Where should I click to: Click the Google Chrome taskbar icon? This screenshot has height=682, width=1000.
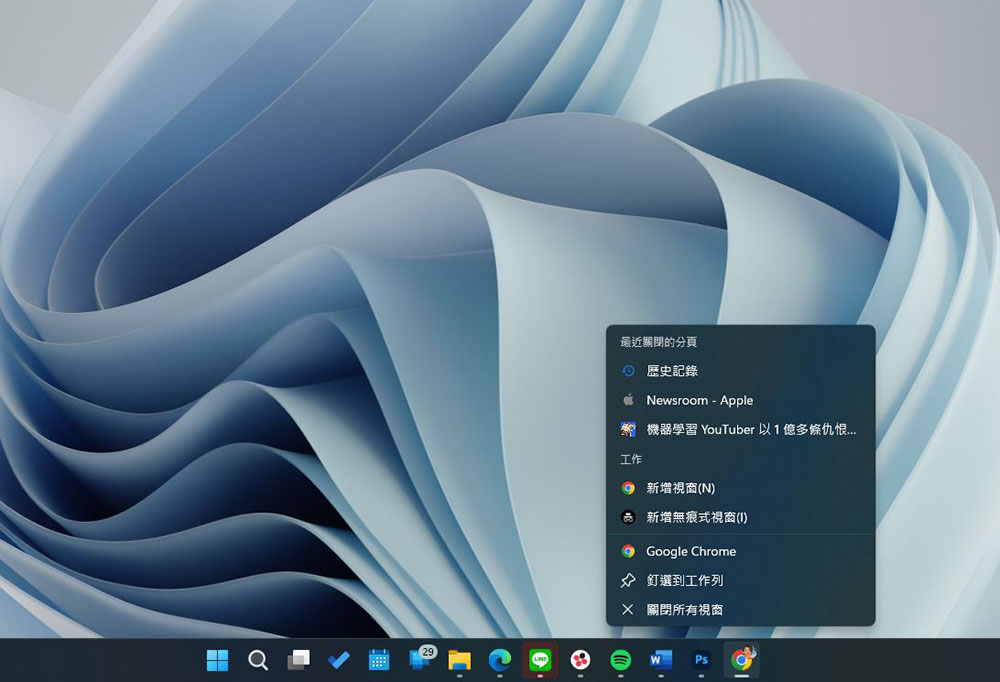(741, 660)
